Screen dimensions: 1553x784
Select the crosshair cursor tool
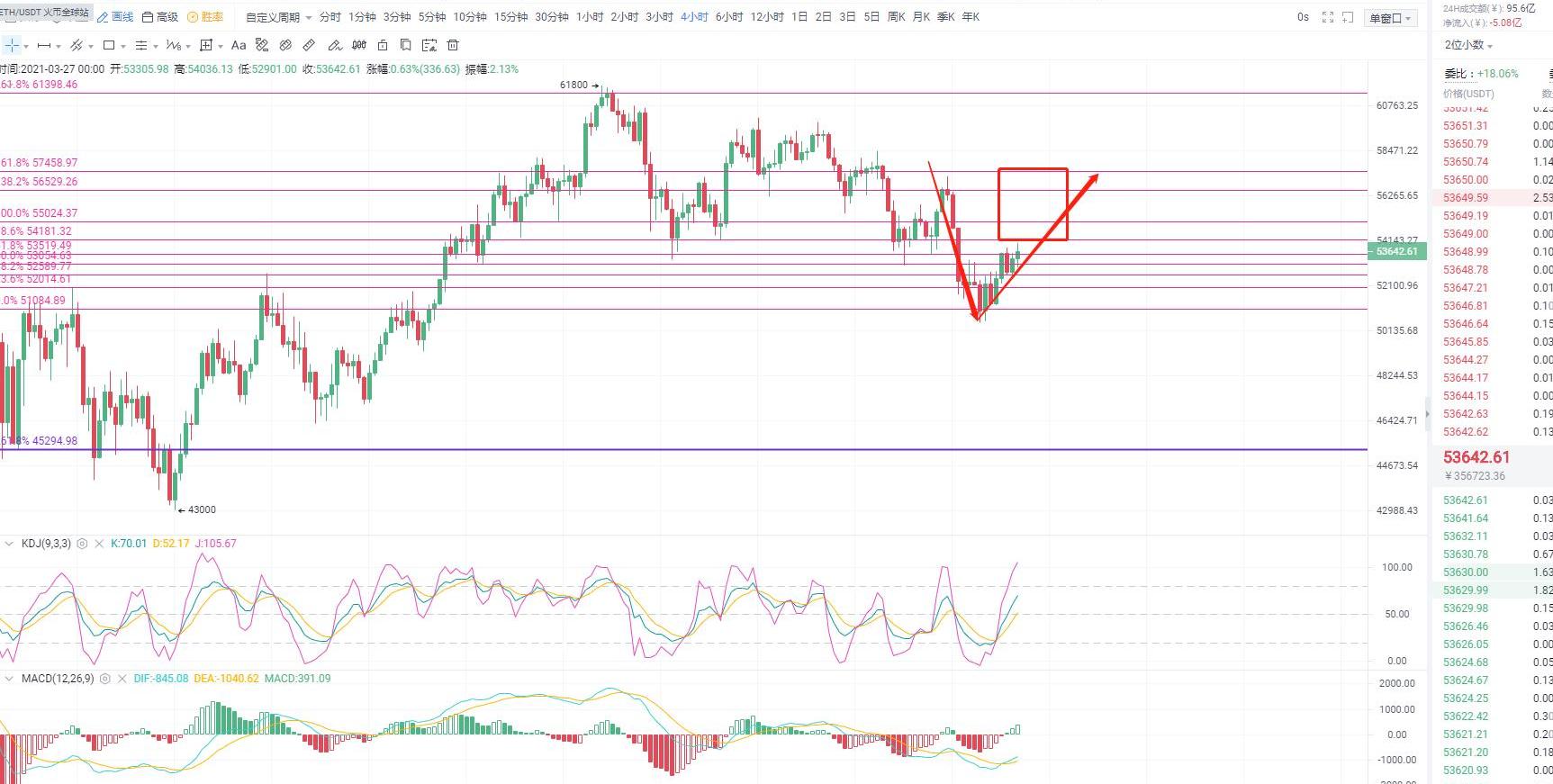pyautogui.click(x=12, y=45)
